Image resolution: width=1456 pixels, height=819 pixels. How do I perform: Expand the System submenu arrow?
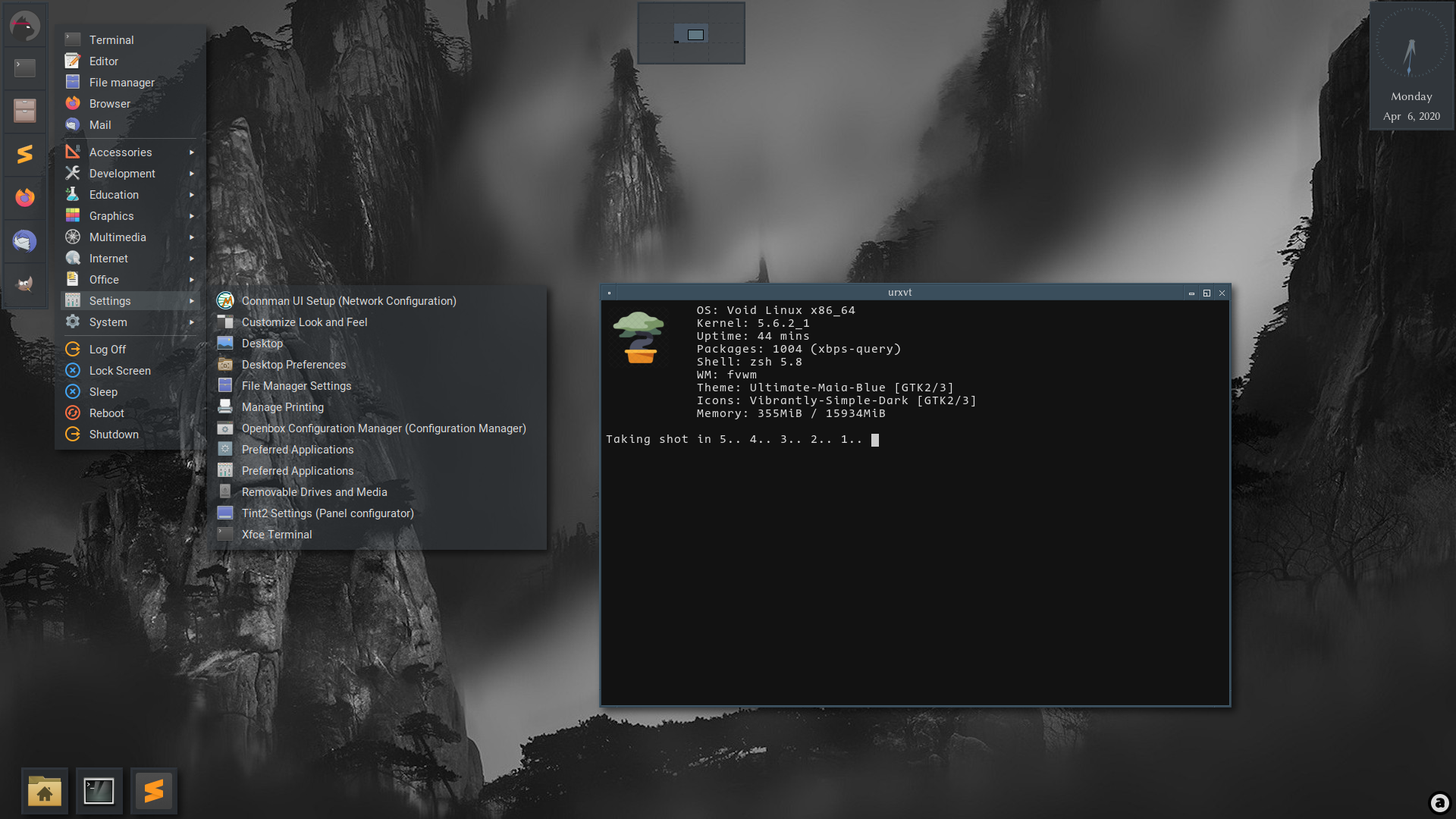(192, 322)
